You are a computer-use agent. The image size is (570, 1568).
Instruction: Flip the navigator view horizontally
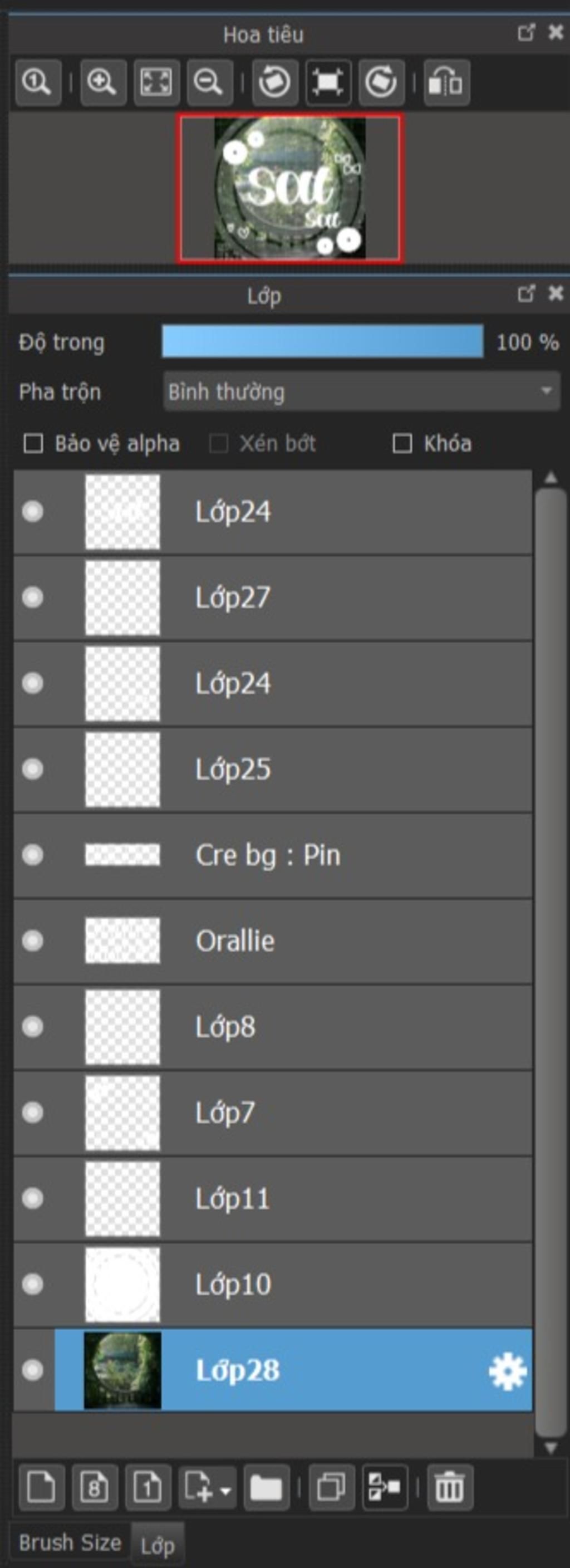(446, 82)
